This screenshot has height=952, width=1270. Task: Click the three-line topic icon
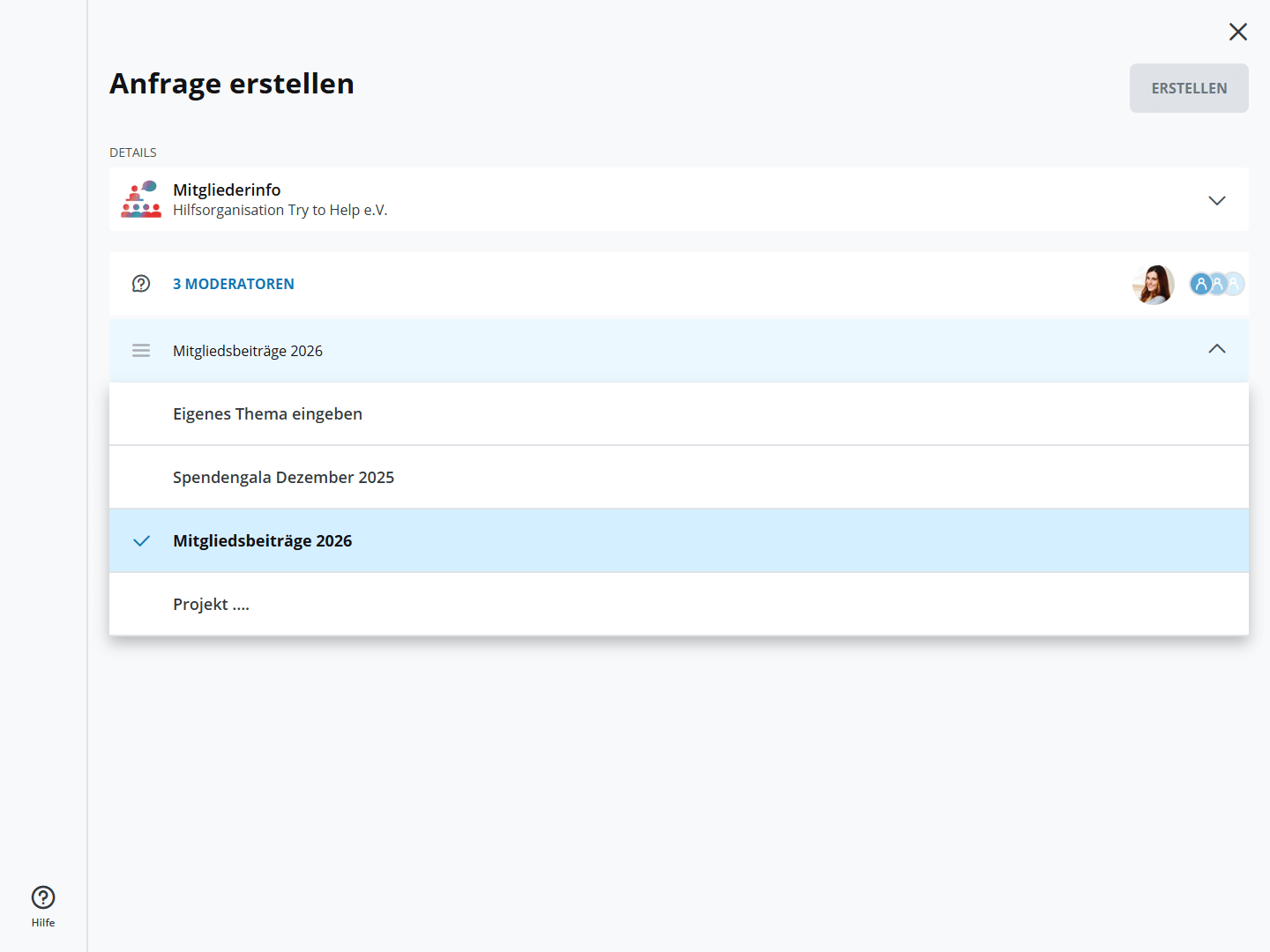pyautogui.click(x=141, y=351)
